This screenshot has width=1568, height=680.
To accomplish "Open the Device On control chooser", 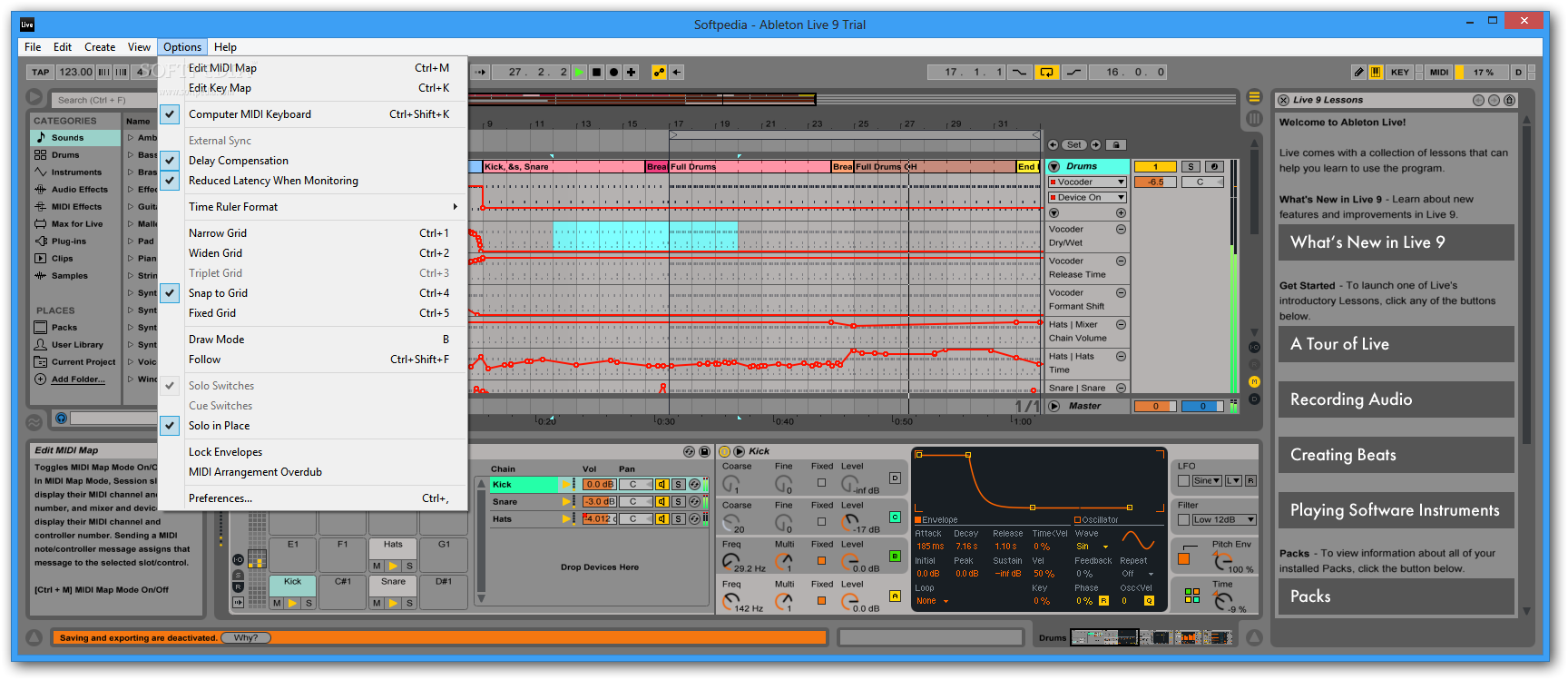I will click(1087, 197).
